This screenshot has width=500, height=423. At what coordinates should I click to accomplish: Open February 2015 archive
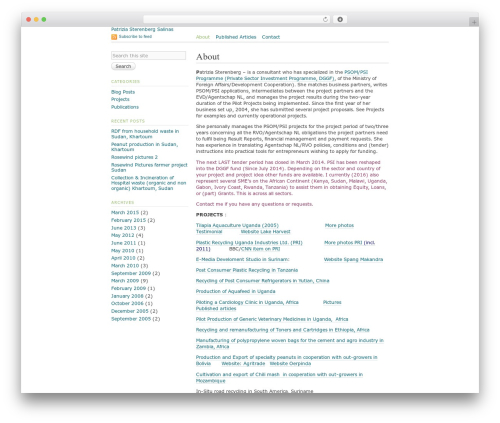click(x=128, y=220)
